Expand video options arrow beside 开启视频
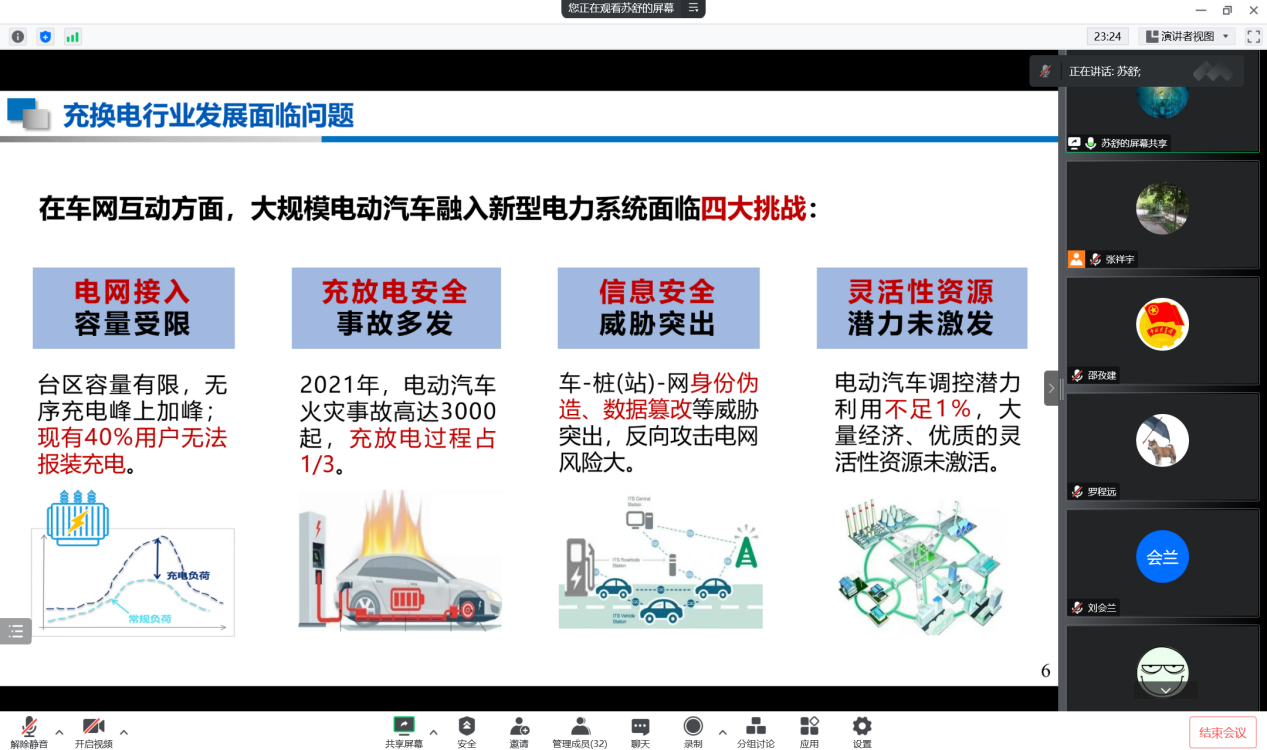 pyautogui.click(x=123, y=732)
